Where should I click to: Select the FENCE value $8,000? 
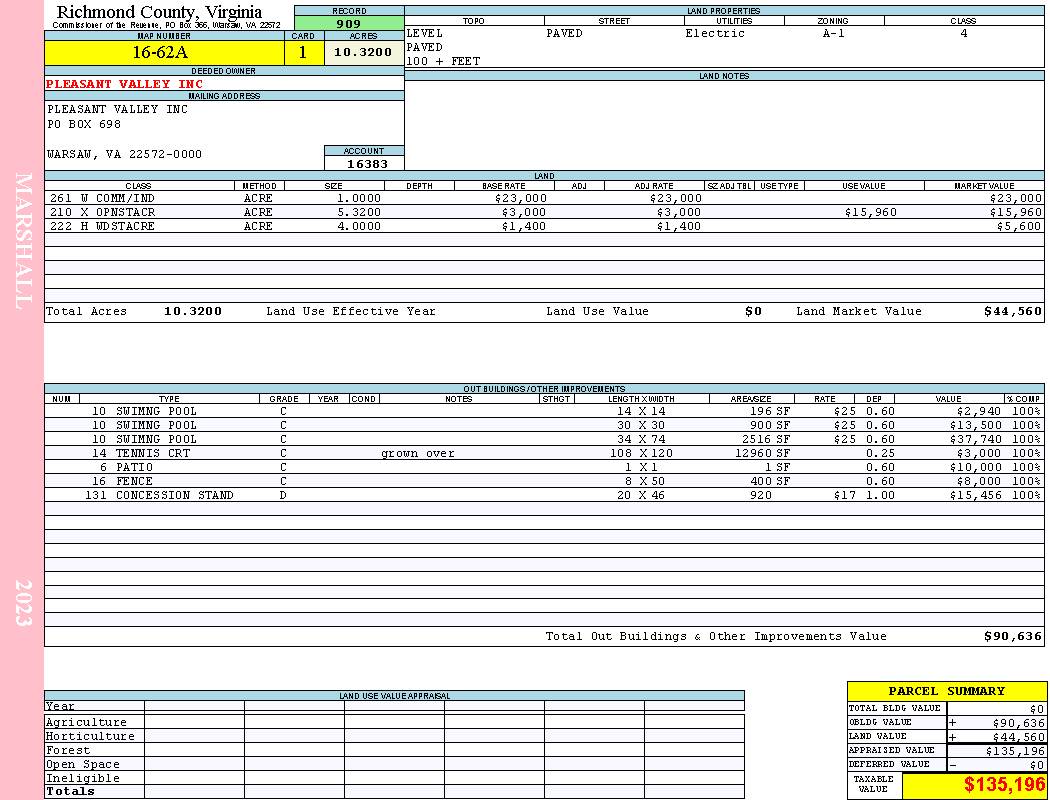(975, 481)
